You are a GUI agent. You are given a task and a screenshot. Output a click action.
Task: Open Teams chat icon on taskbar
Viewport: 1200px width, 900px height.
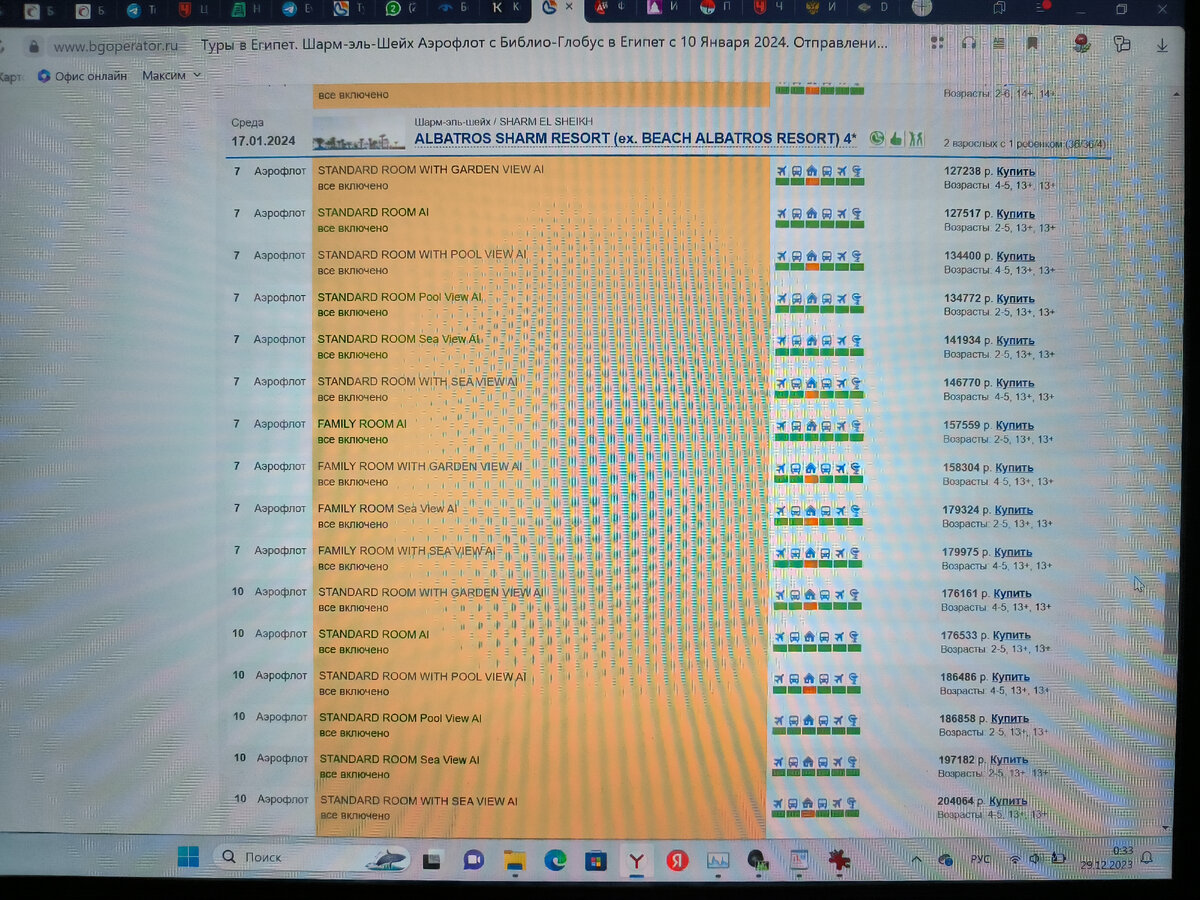(x=474, y=860)
